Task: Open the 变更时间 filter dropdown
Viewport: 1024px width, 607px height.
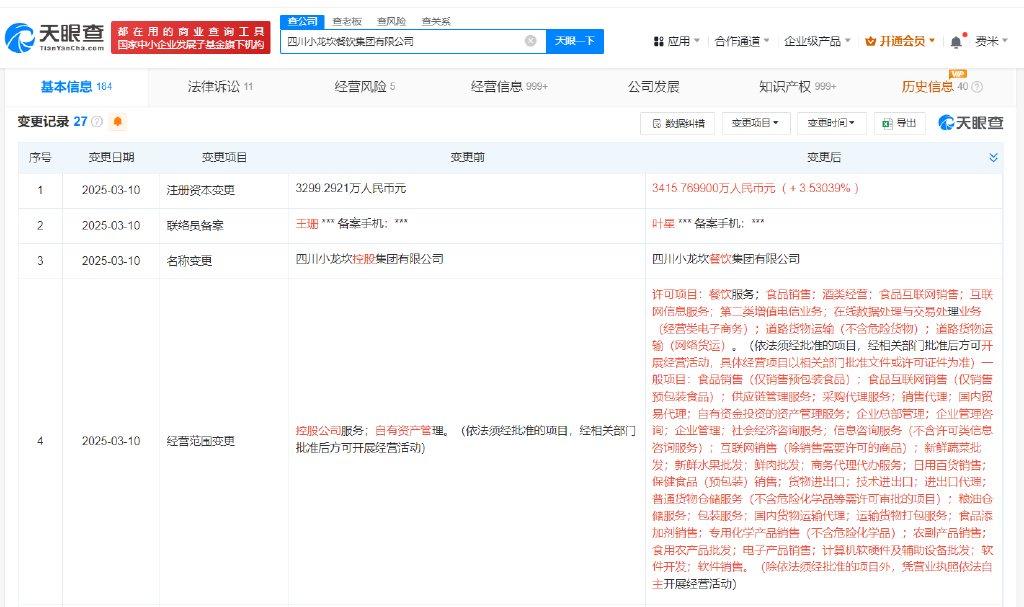Action: (x=831, y=123)
